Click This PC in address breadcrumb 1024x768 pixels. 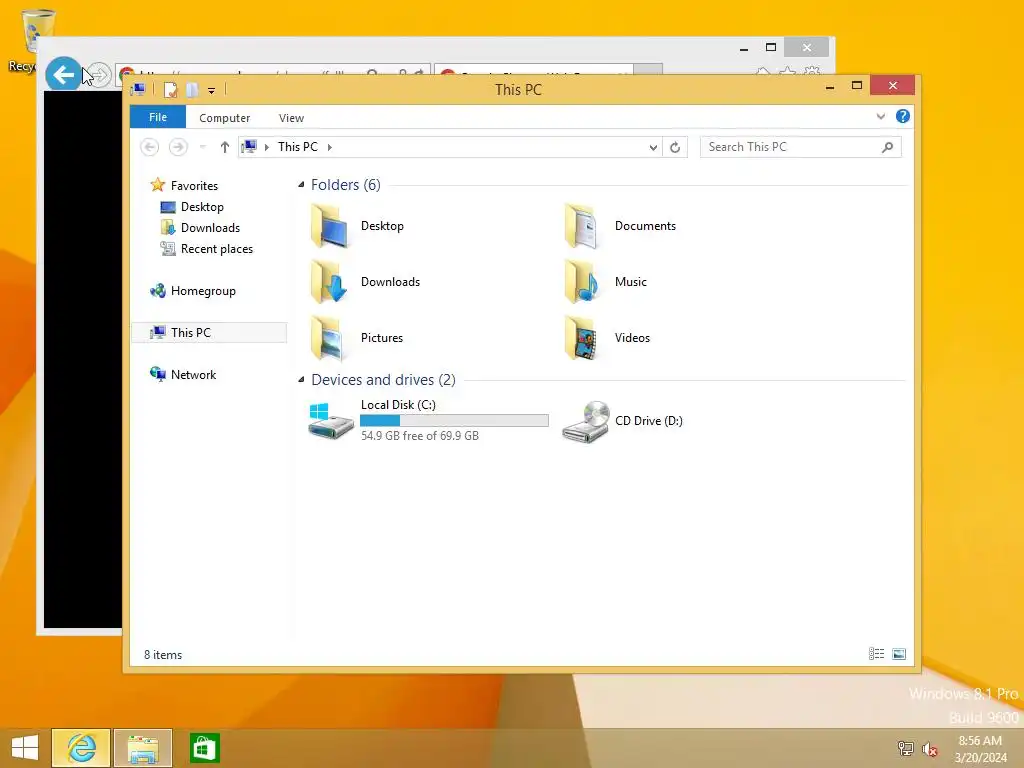[298, 147]
